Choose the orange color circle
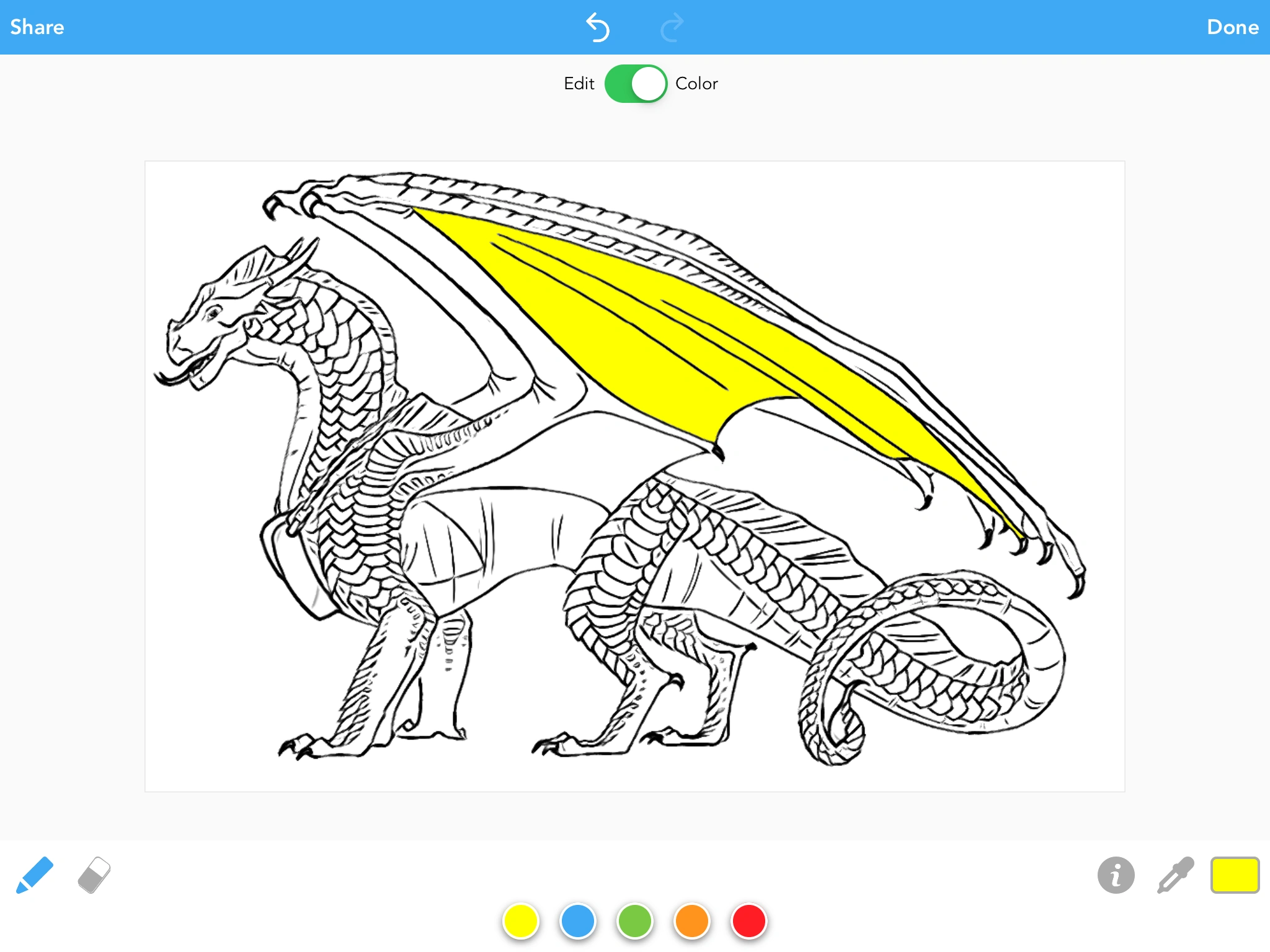This screenshot has height=952, width=1270. click(692, 921)
